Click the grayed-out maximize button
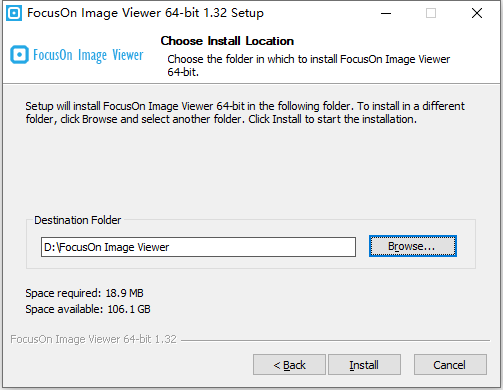Screen dimensions: 503x390 (431, 13)
